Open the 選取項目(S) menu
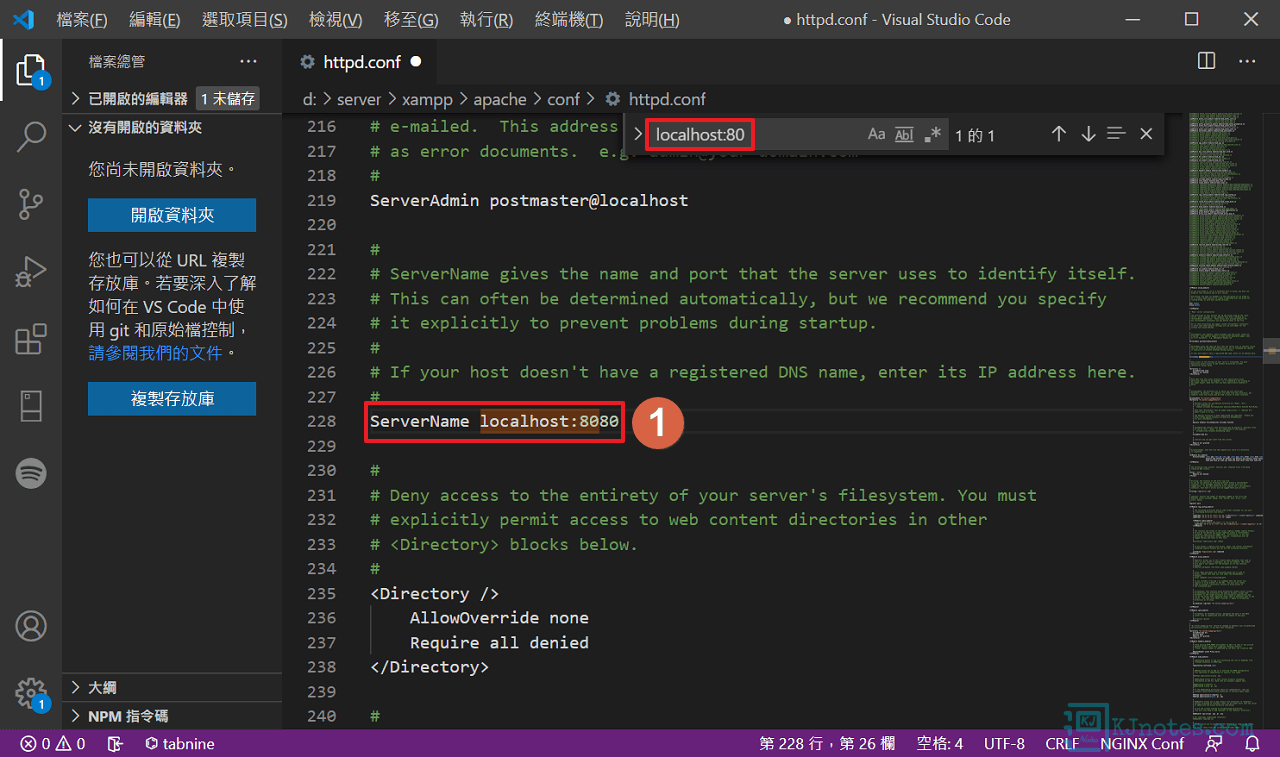The width and height of the screenshot is (1280, 757). coord(245,20)
